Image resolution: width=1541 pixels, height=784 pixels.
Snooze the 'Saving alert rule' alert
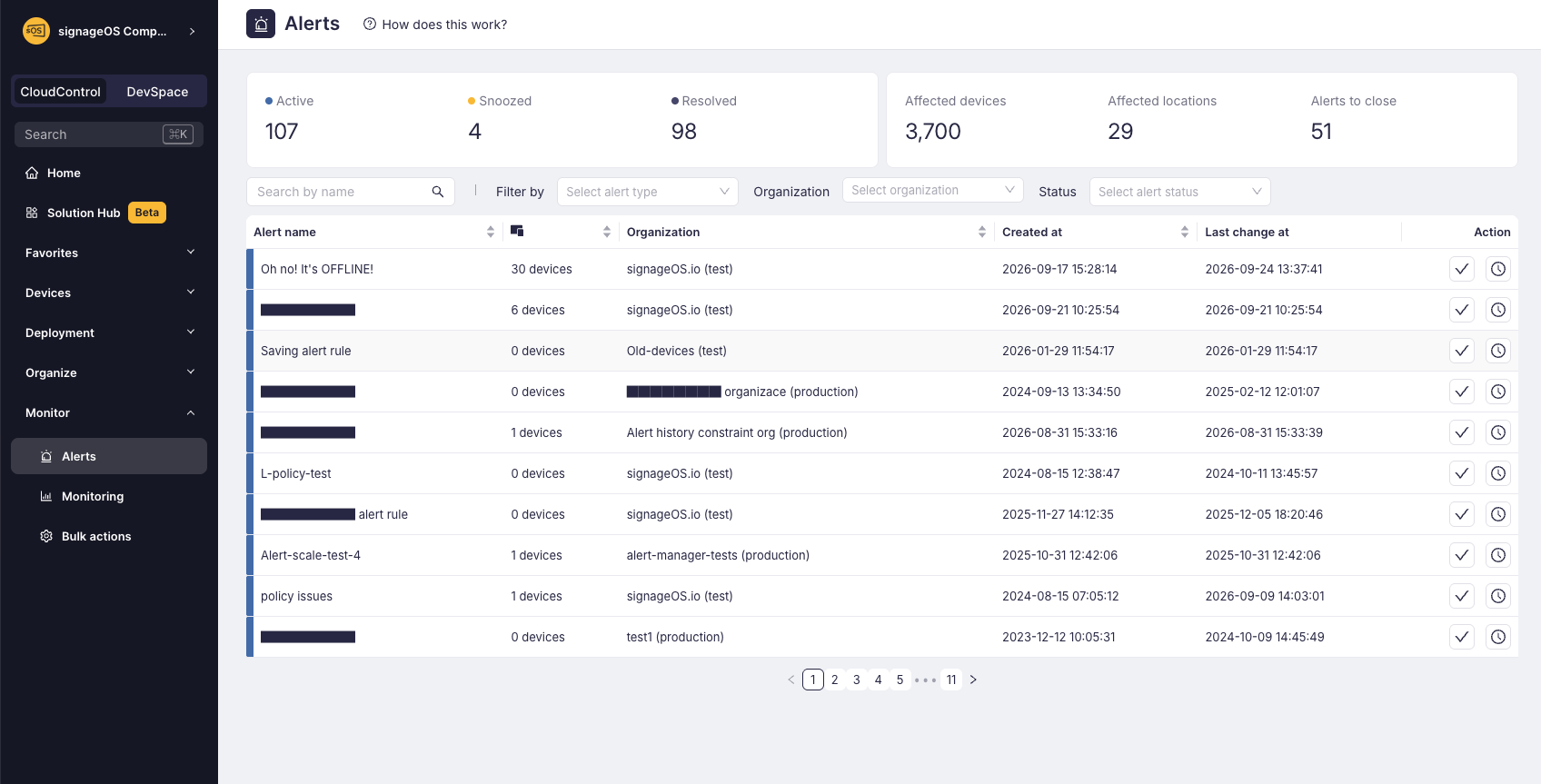(1498, 351)
